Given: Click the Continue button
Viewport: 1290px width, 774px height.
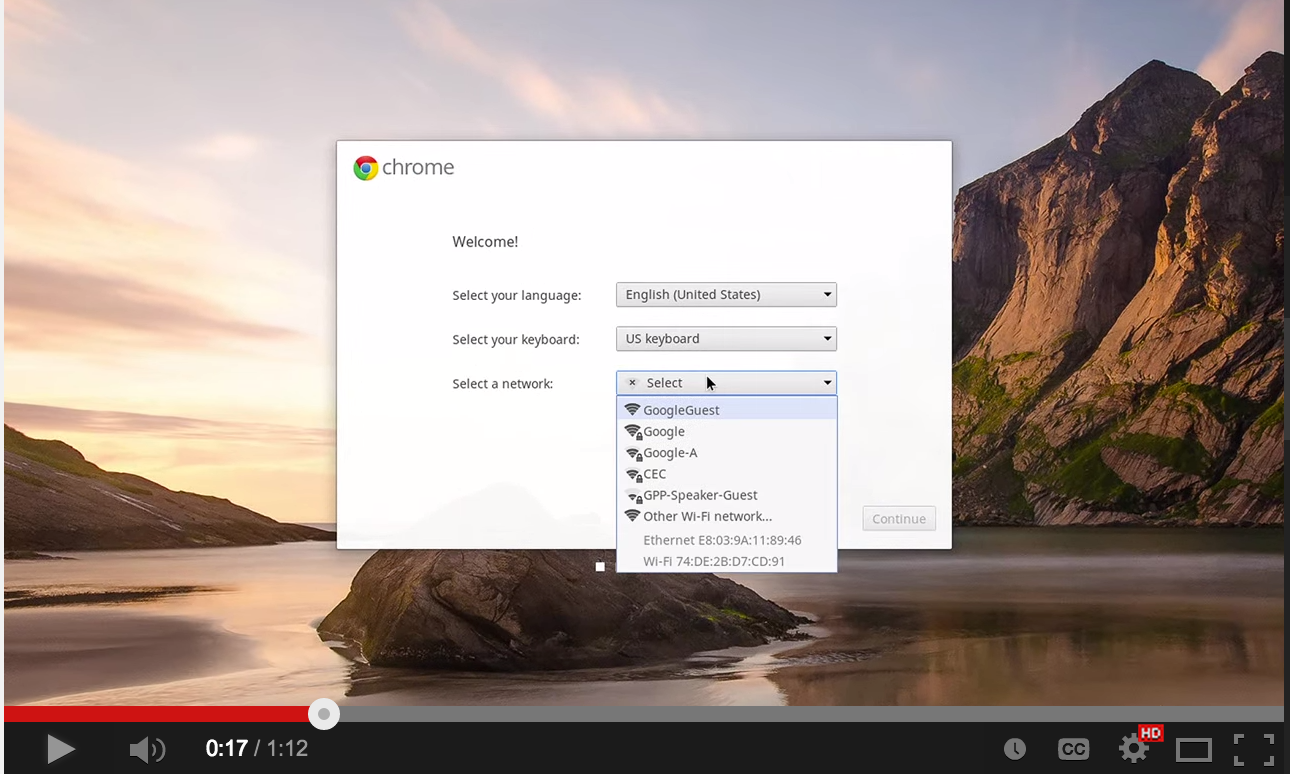Looking at the screenshot, I should 899,519.
